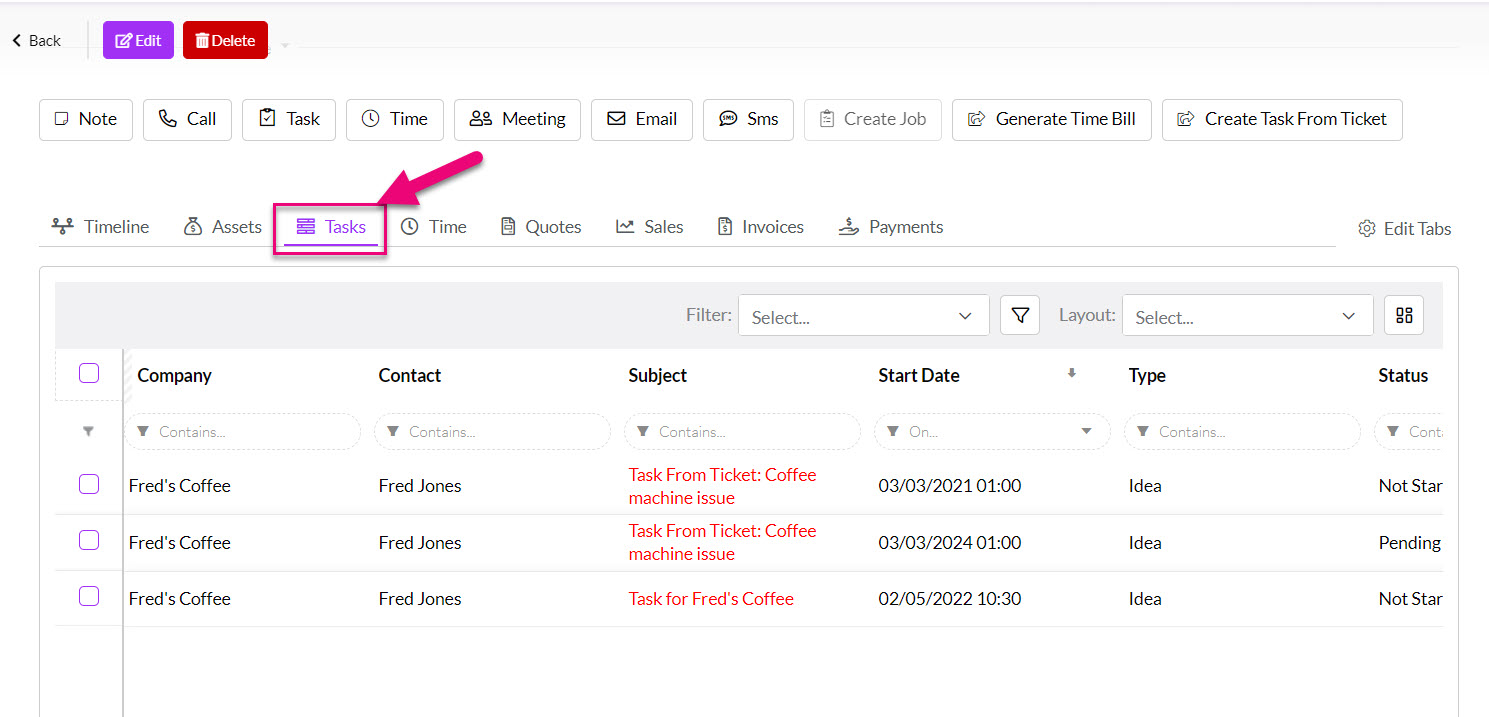
Task: Sort by Status column header
Action: (x=1403, y=376)
